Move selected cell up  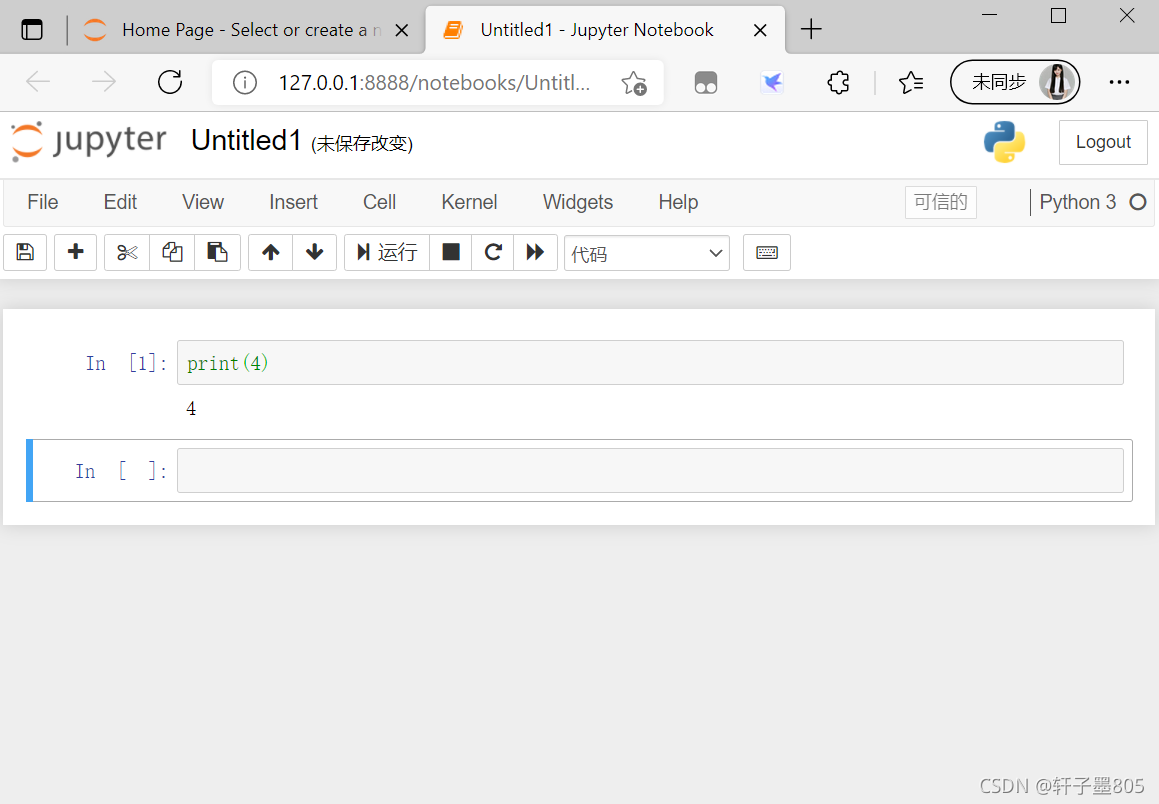click(x=270, y=253)
